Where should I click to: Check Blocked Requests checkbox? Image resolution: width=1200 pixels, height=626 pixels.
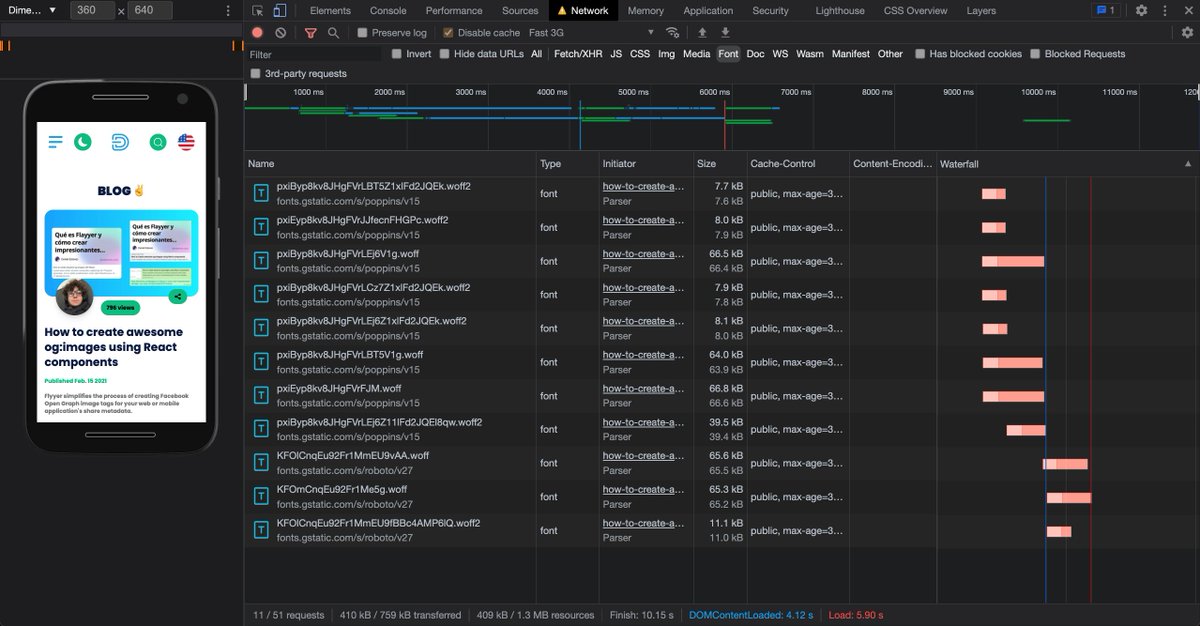1035,54
